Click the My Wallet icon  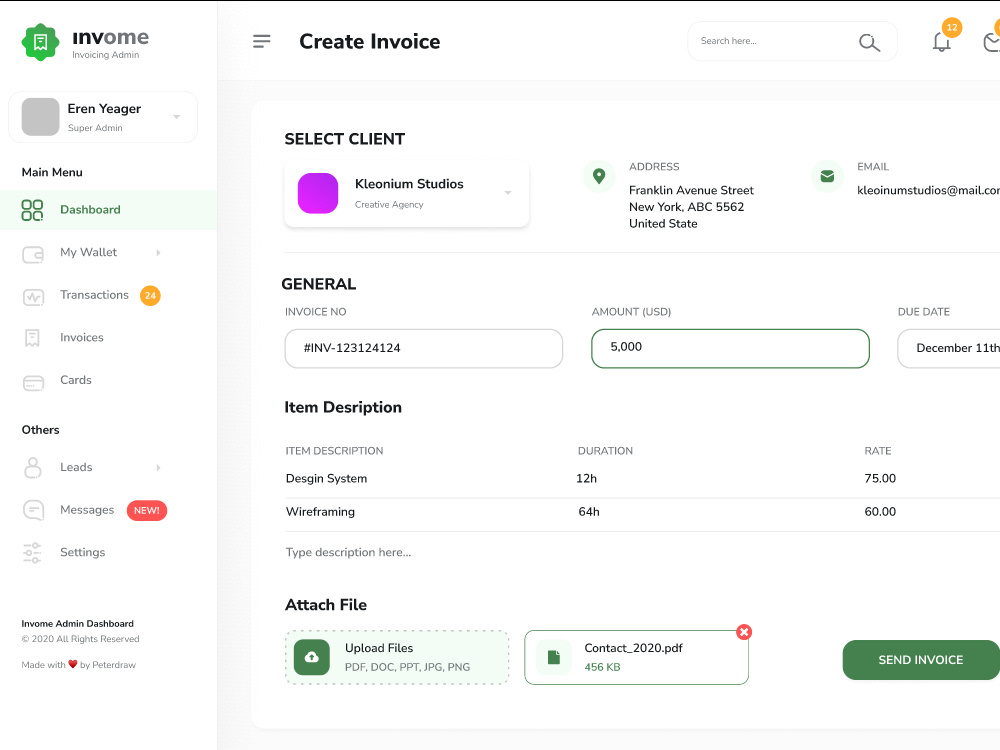coord(33,254)
